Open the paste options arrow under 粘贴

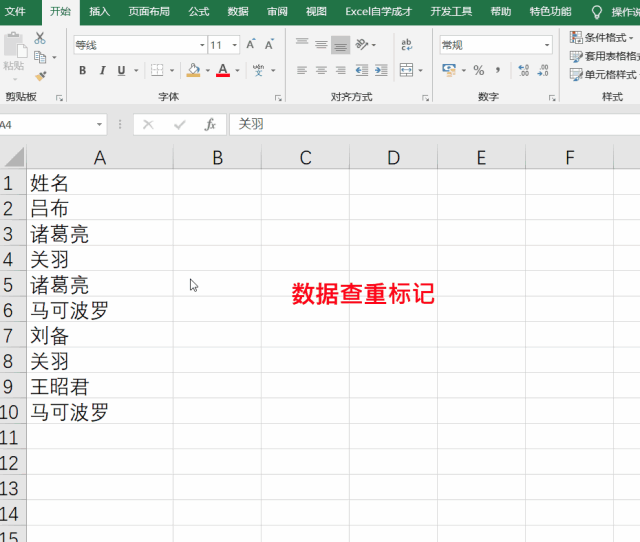point(15,79)
